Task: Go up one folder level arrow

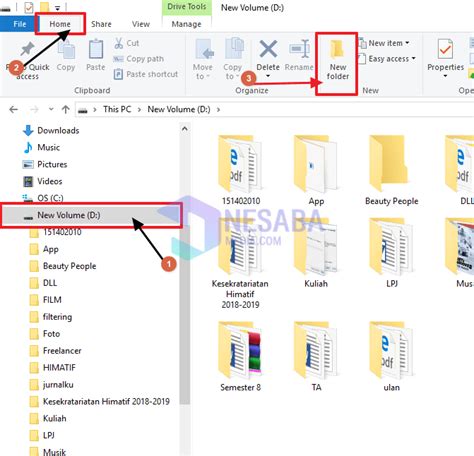Action: click(x=66, y=109)
